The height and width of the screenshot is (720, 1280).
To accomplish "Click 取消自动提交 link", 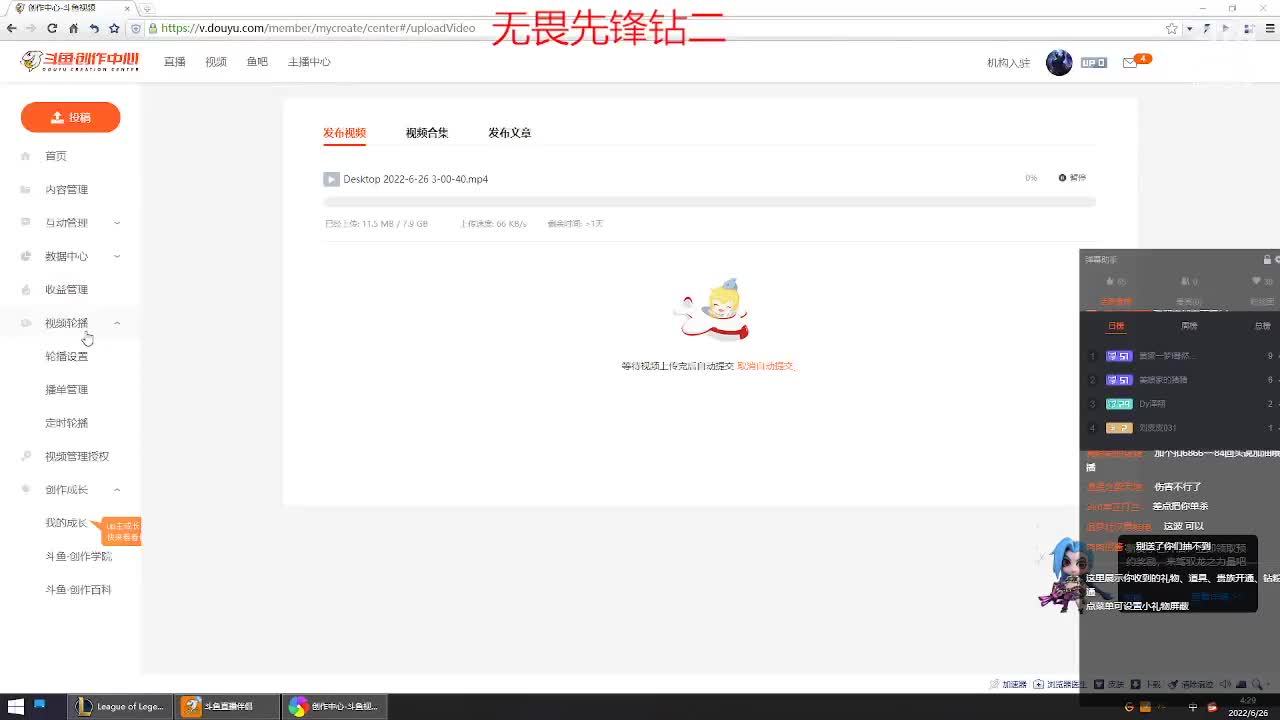I will pos(765,366).
